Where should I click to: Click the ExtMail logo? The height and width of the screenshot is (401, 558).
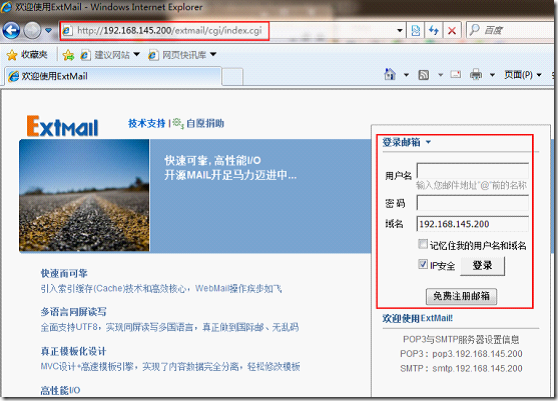tap(62, 126)
